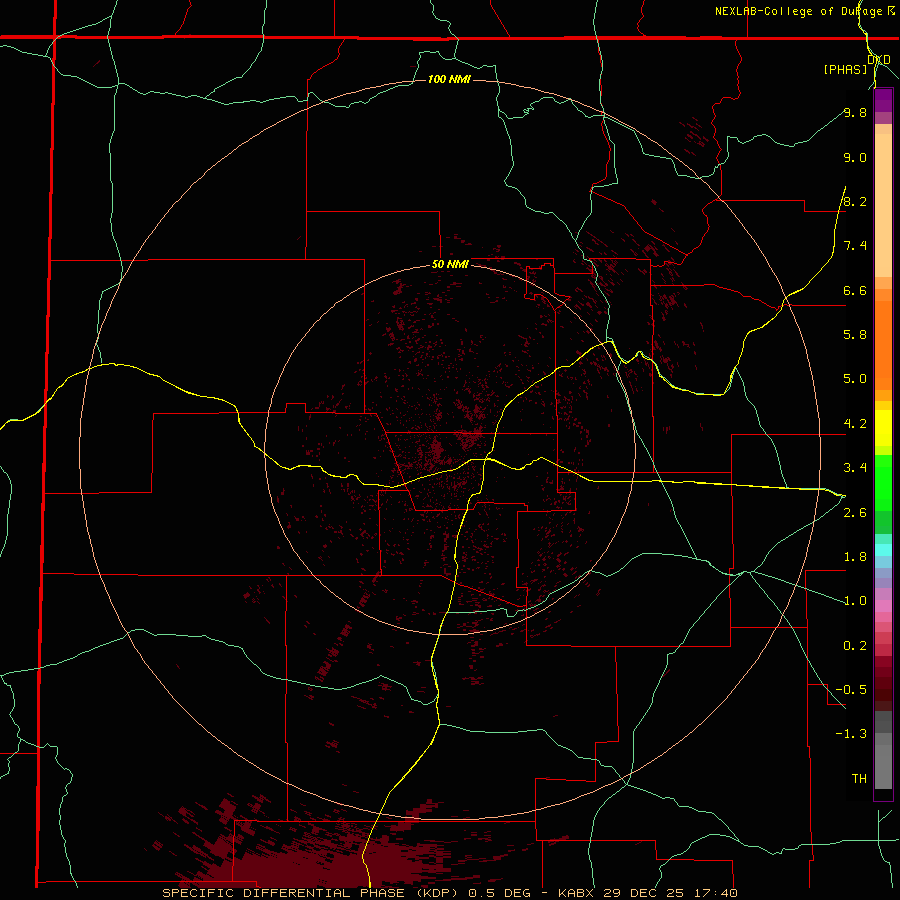The width and height of the screenshot is (900, 900).
Task: Click the TH legend label
Action: click(859, 779)
